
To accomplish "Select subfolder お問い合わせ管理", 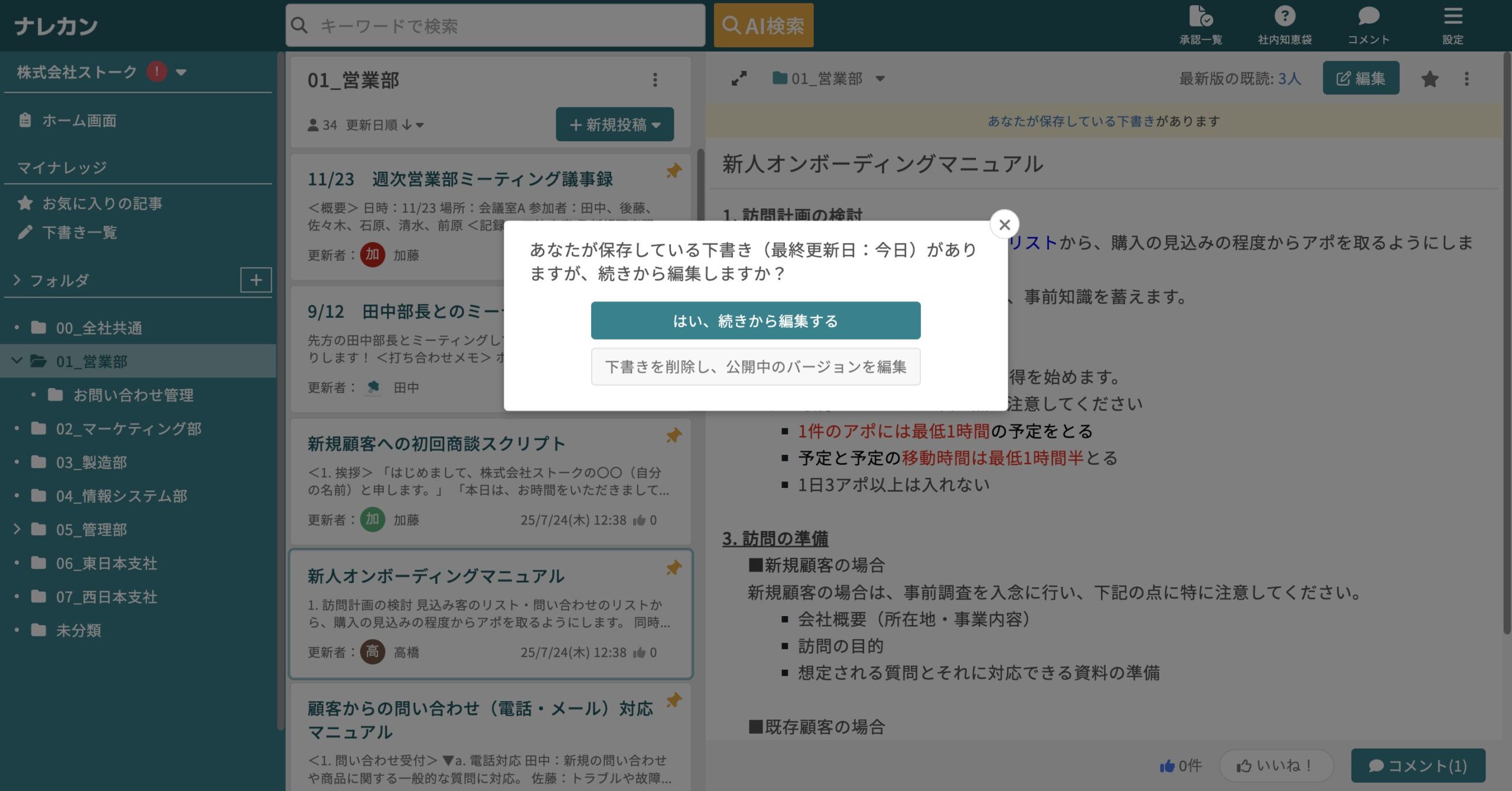I will [133, 395].
